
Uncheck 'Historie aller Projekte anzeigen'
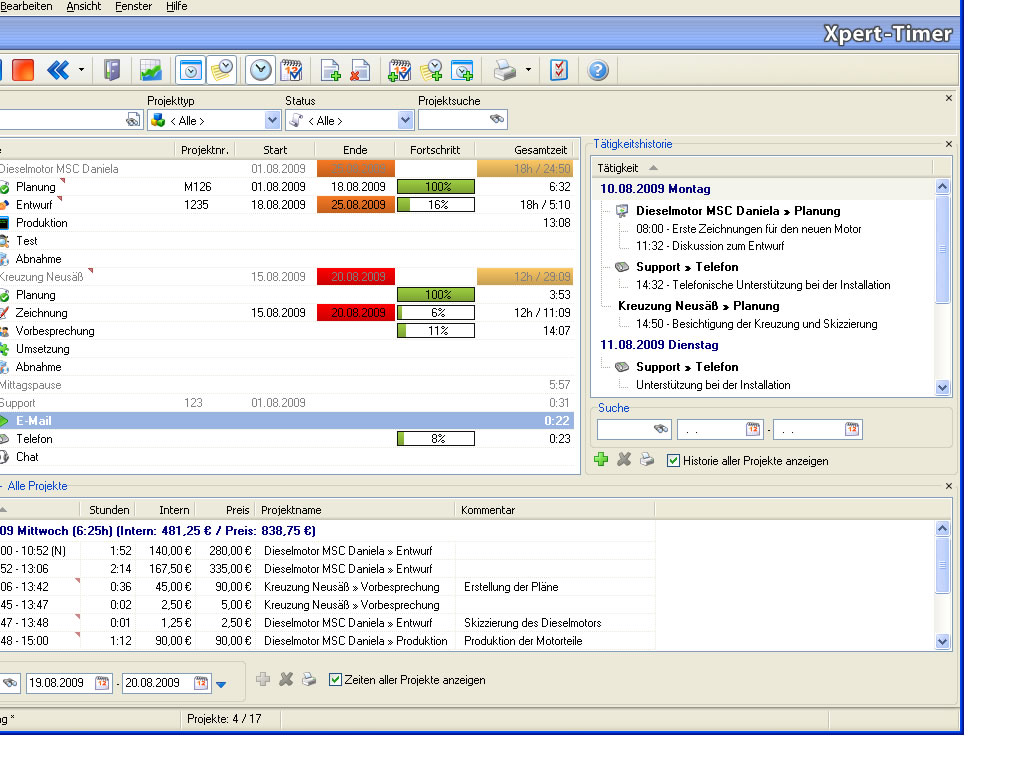673,461
